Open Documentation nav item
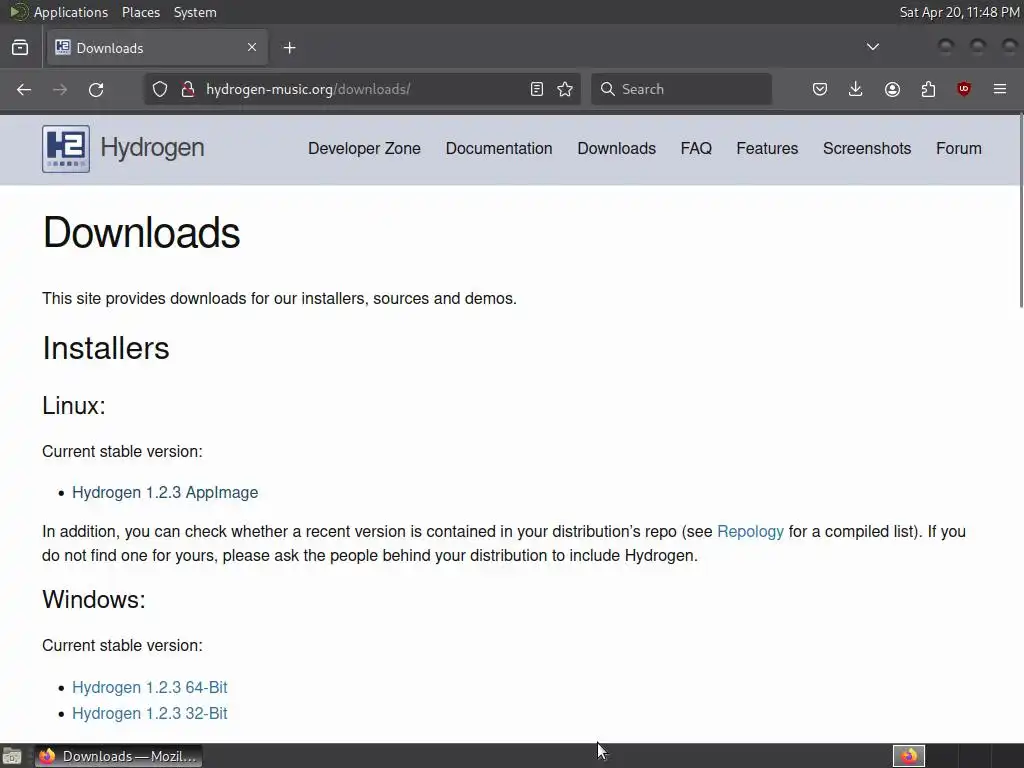The height and width of the screenshot is (768, 1024). point(499,148)
